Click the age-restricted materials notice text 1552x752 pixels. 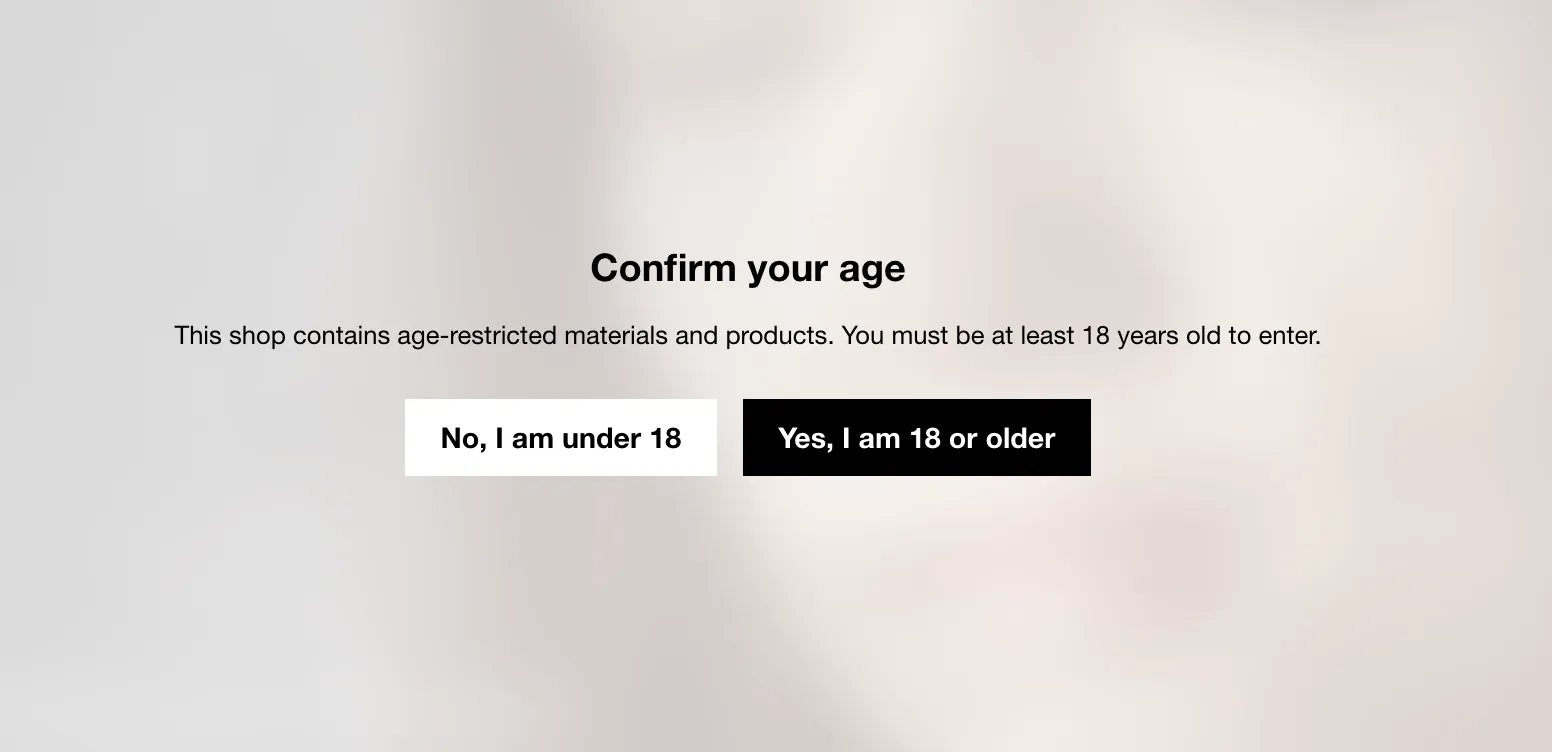click(x=748, y=336)
